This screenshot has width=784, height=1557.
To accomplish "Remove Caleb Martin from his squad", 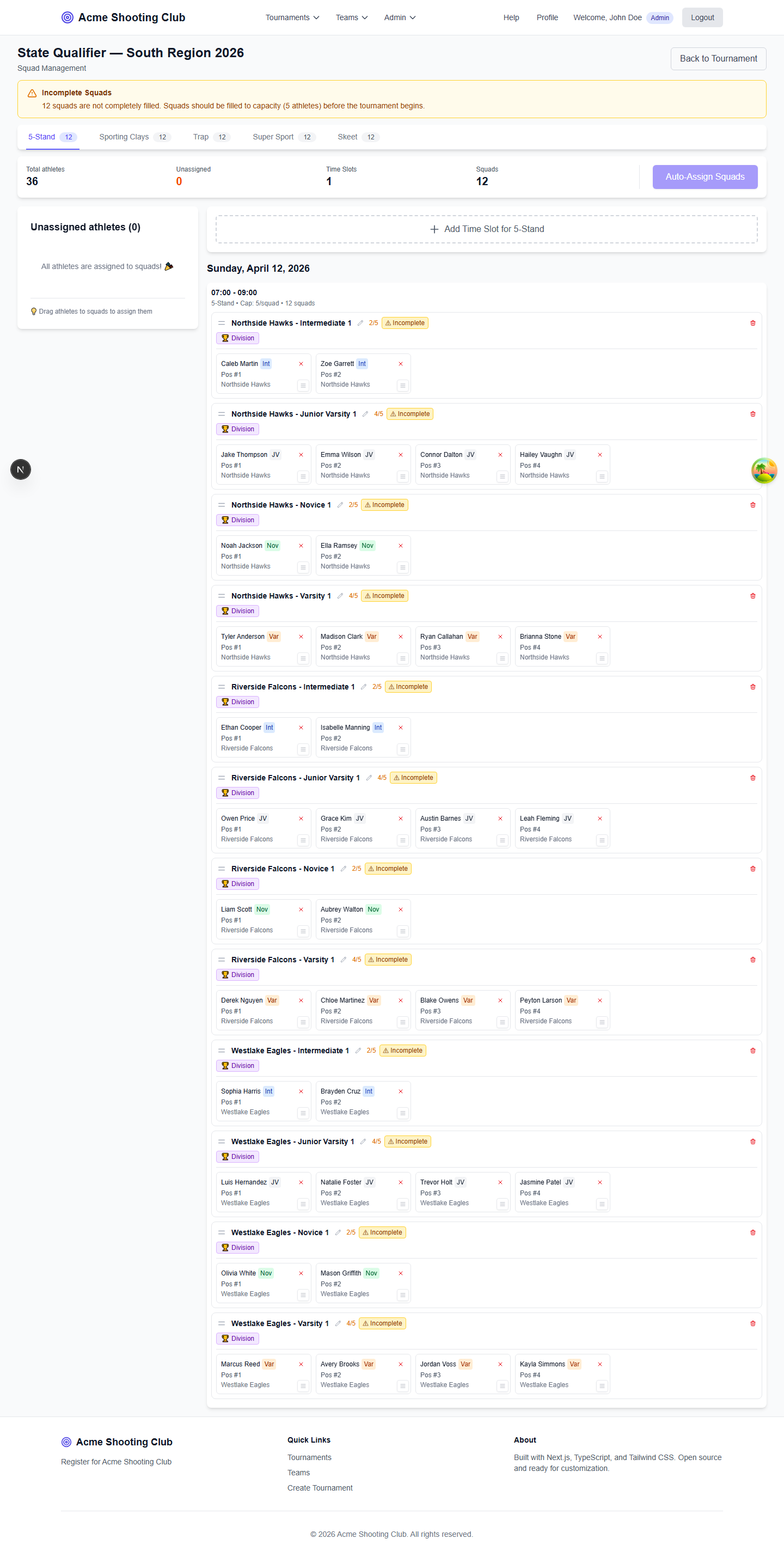I will (301, 364).
